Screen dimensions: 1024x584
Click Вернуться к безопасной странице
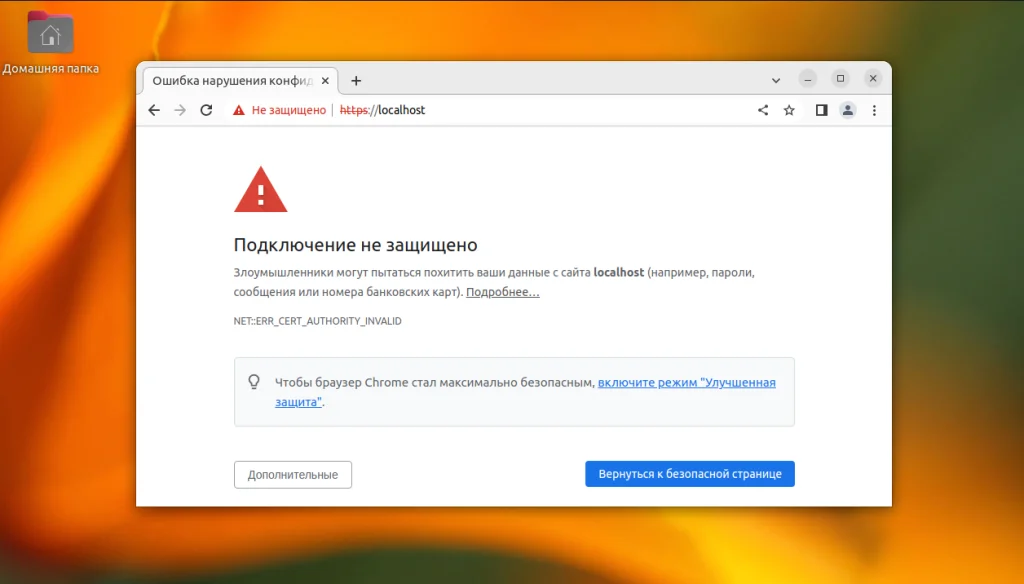(x=689, y=473)
